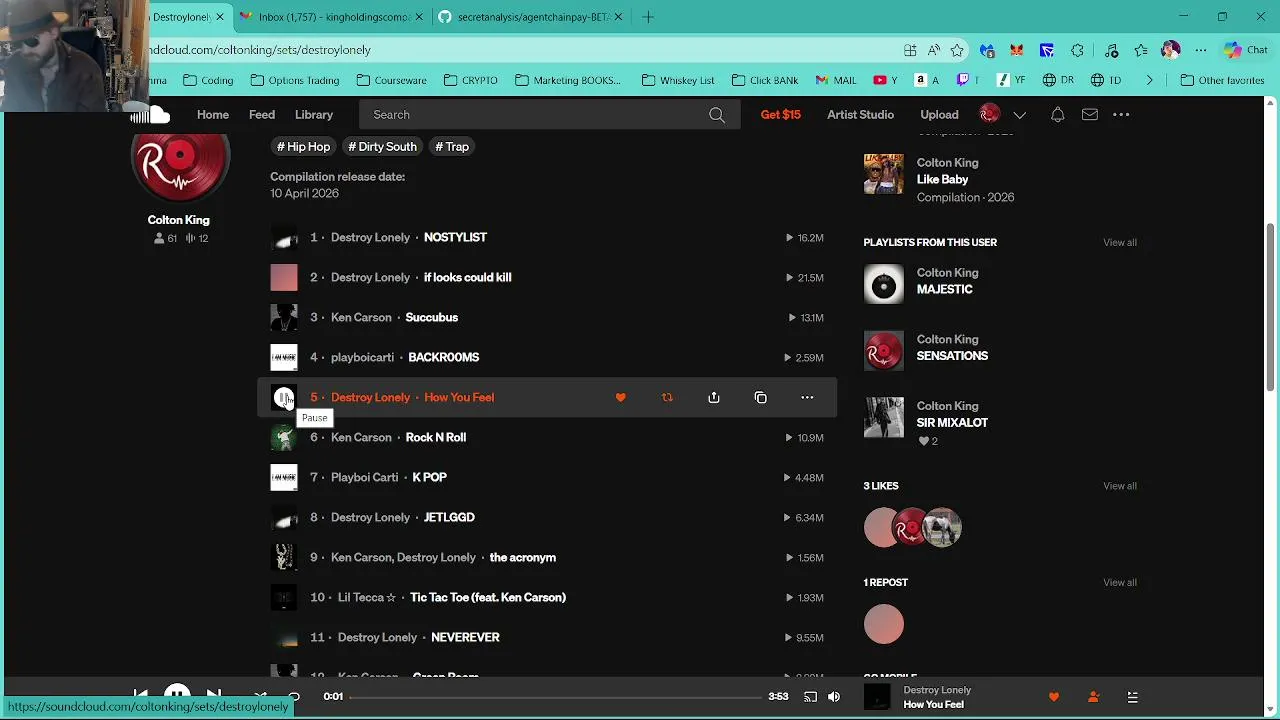
Task: Click the Get $15 offer link
Action: (781, 115)
